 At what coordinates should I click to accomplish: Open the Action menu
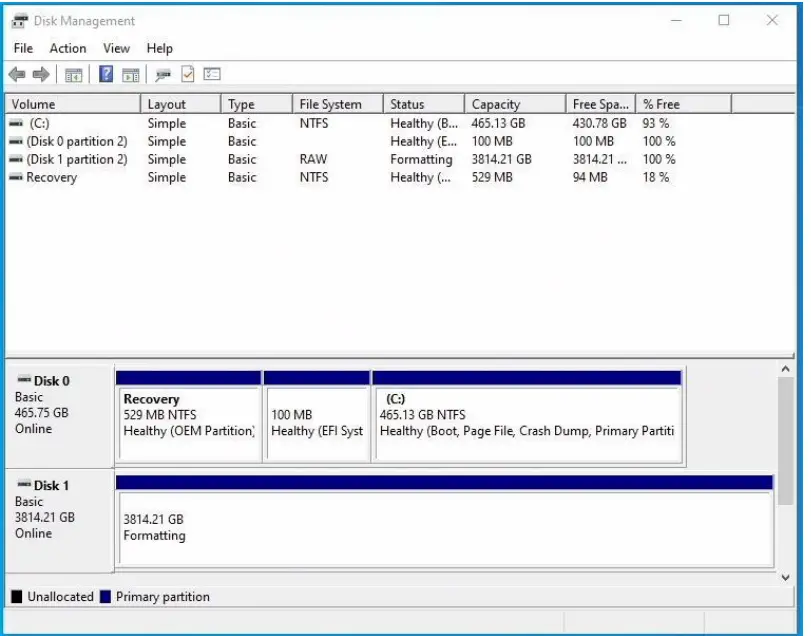coord(67,47)
